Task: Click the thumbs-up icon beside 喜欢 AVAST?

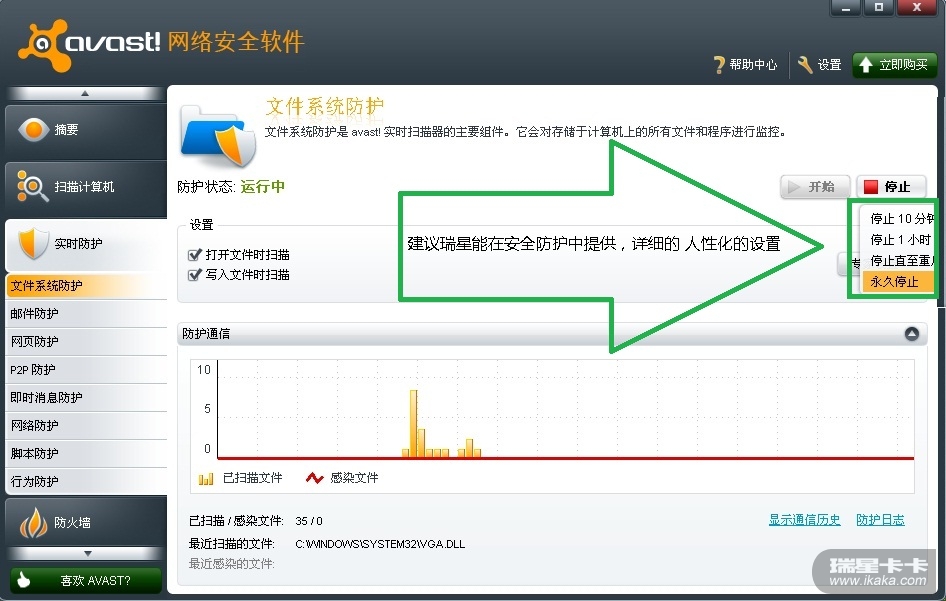Action: coord(24,580)
